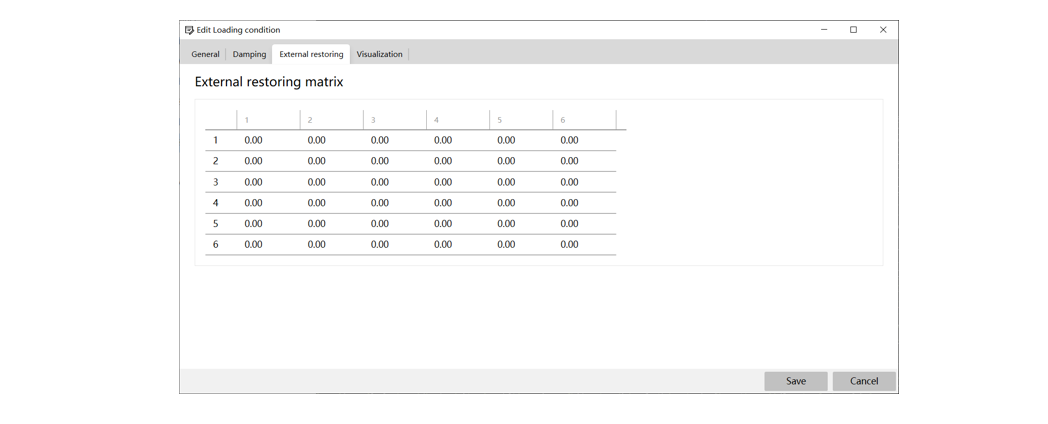Minimize the Edit Loading condition dialog
1048x424 pixels.
click(824, 29)
